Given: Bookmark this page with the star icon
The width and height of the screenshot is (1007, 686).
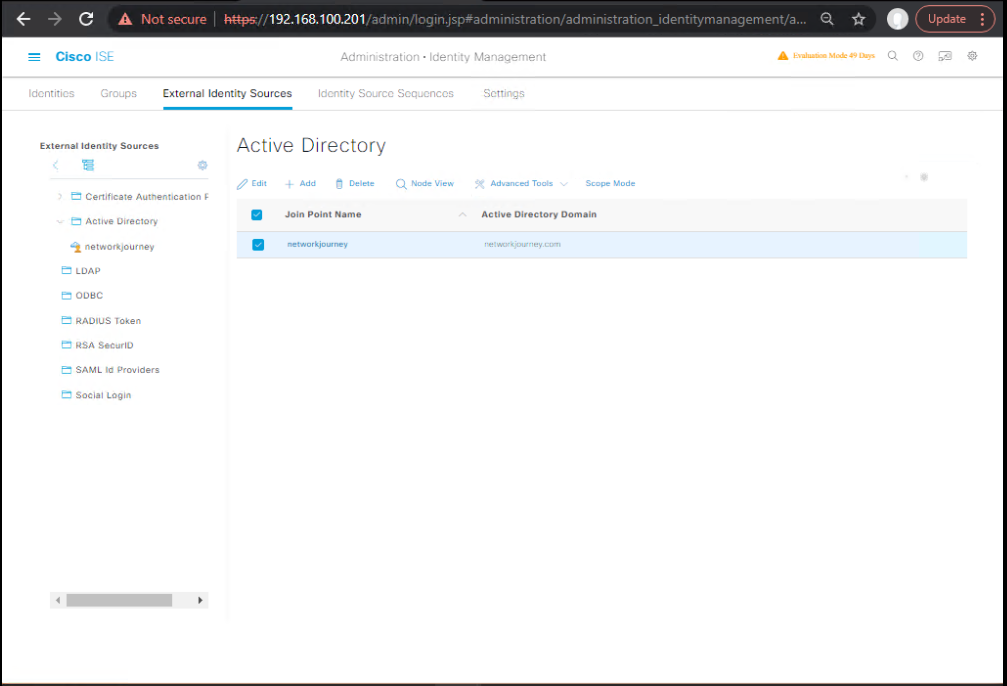Looking at the screenshot, I should tap(859, 19).
